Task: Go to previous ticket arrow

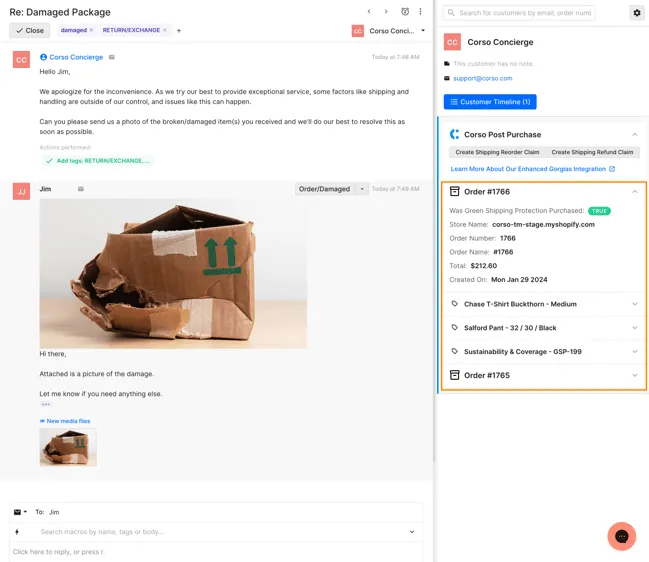Action: [369, 12]
